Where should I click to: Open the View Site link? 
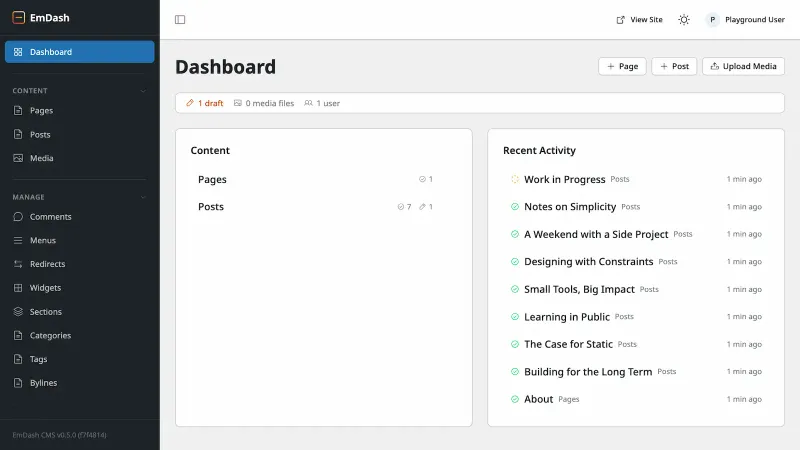click(639, 19)
